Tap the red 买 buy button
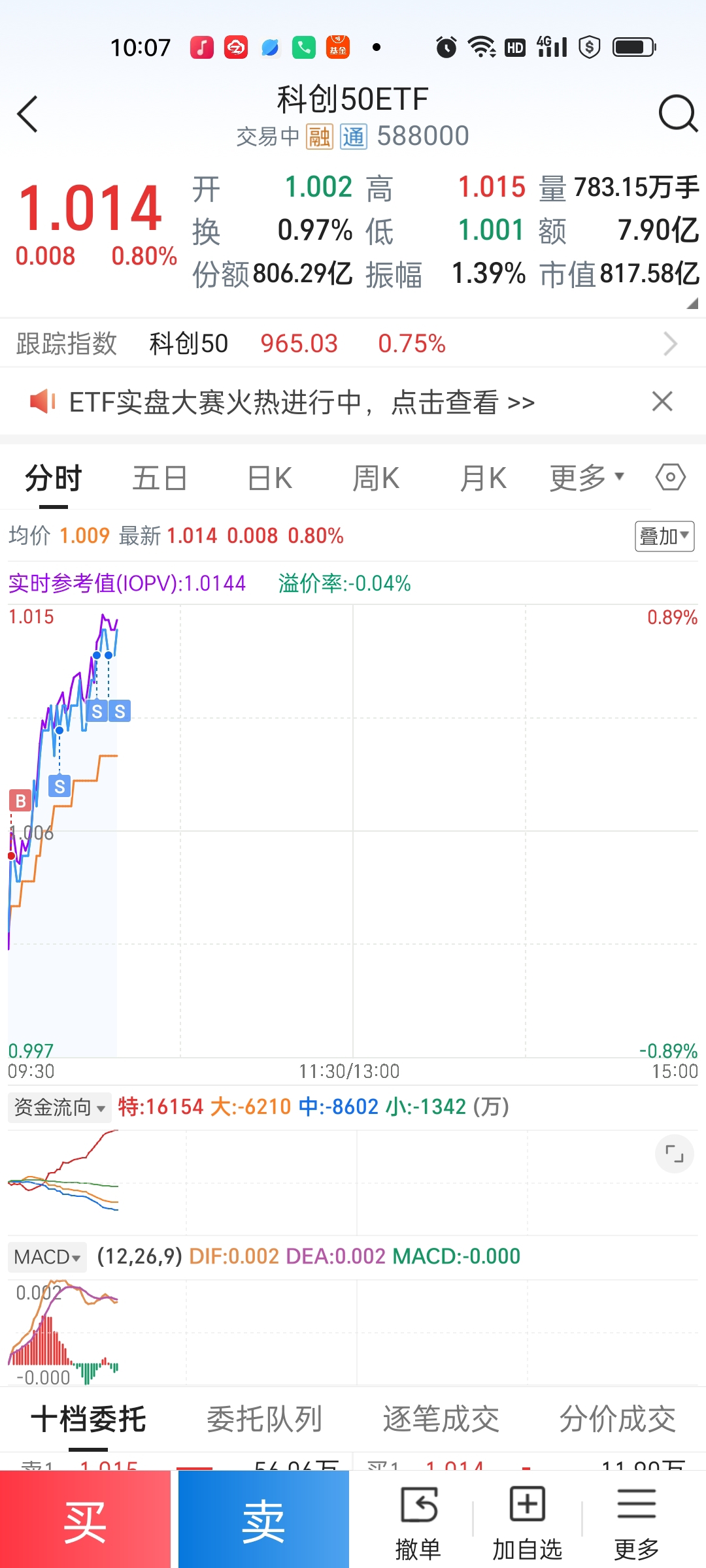Image resolution: width=706 pixels, height=1568 pixels. 85,1520
